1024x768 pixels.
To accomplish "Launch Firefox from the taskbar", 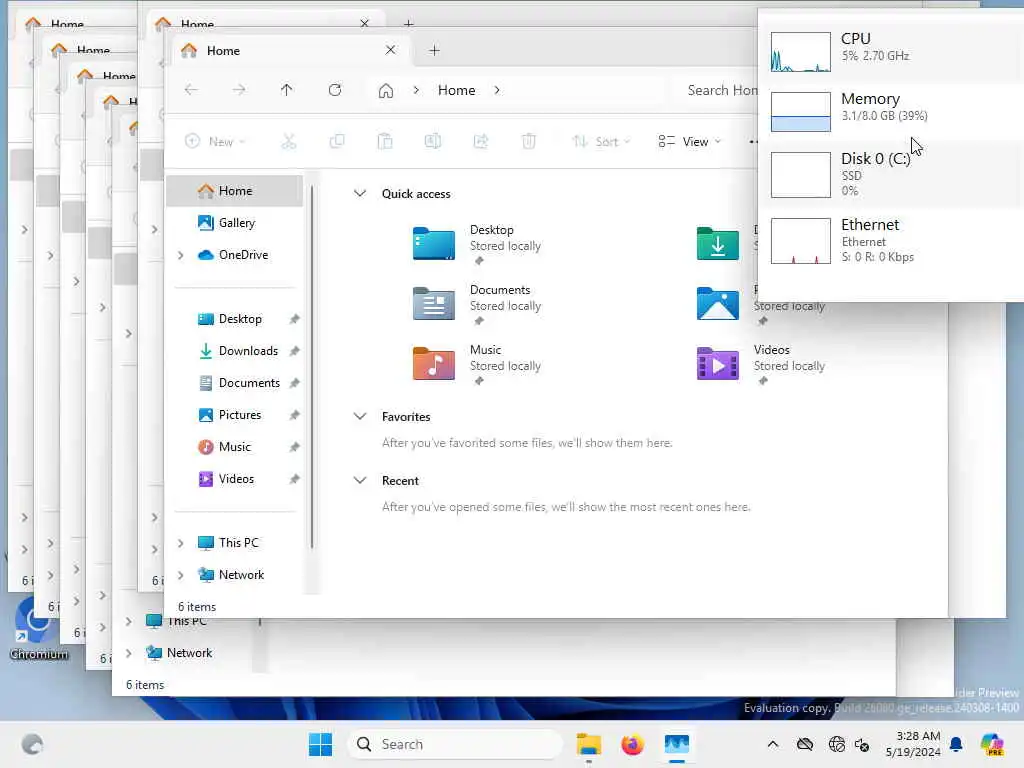I will pyautogui.click(x=632, y=744).
